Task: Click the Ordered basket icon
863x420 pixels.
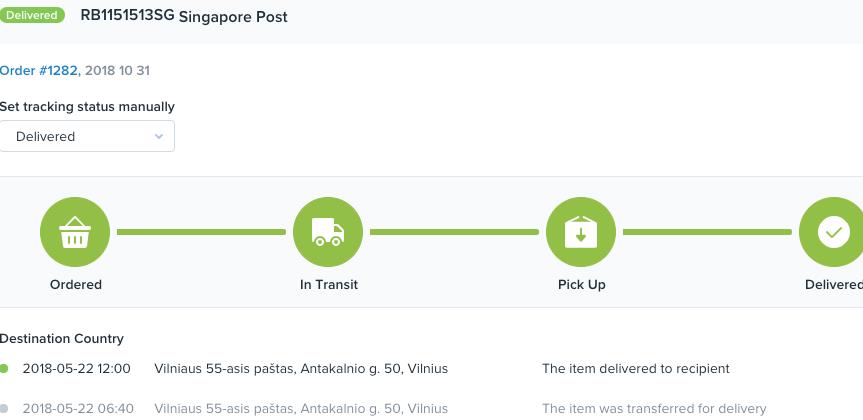Action: 75,232
